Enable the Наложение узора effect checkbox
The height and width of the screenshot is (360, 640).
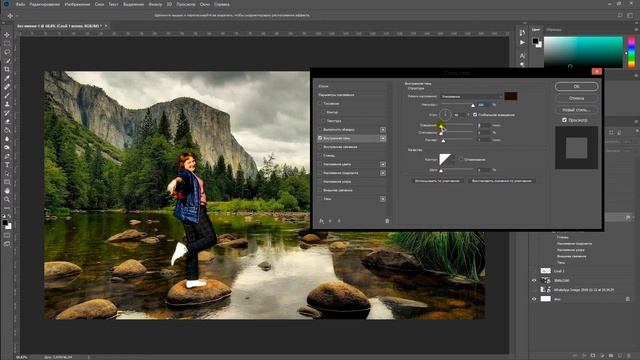(x=320, y=182)
